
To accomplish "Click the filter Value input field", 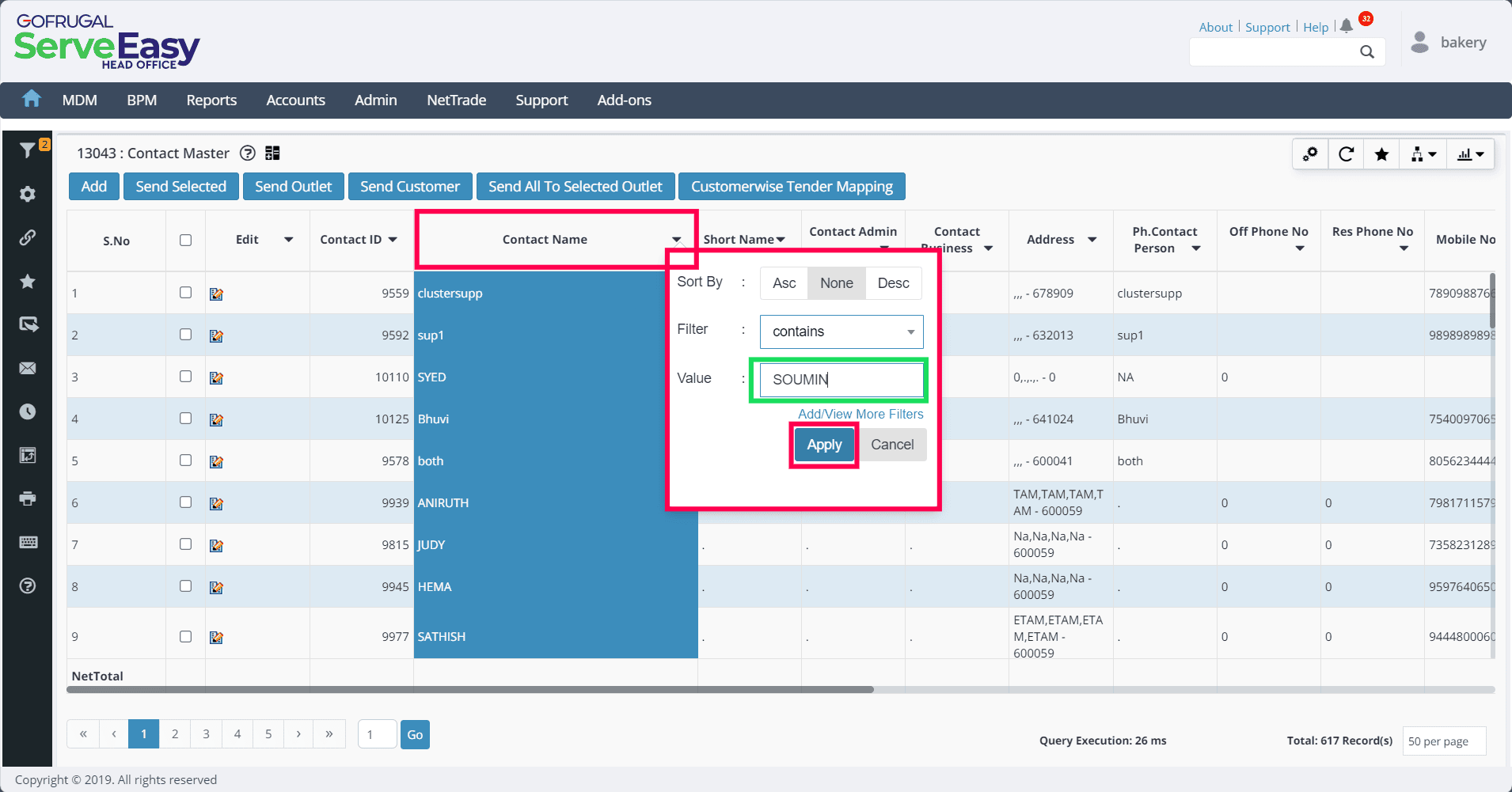I will pyautogui.click(x=841, y=380).
